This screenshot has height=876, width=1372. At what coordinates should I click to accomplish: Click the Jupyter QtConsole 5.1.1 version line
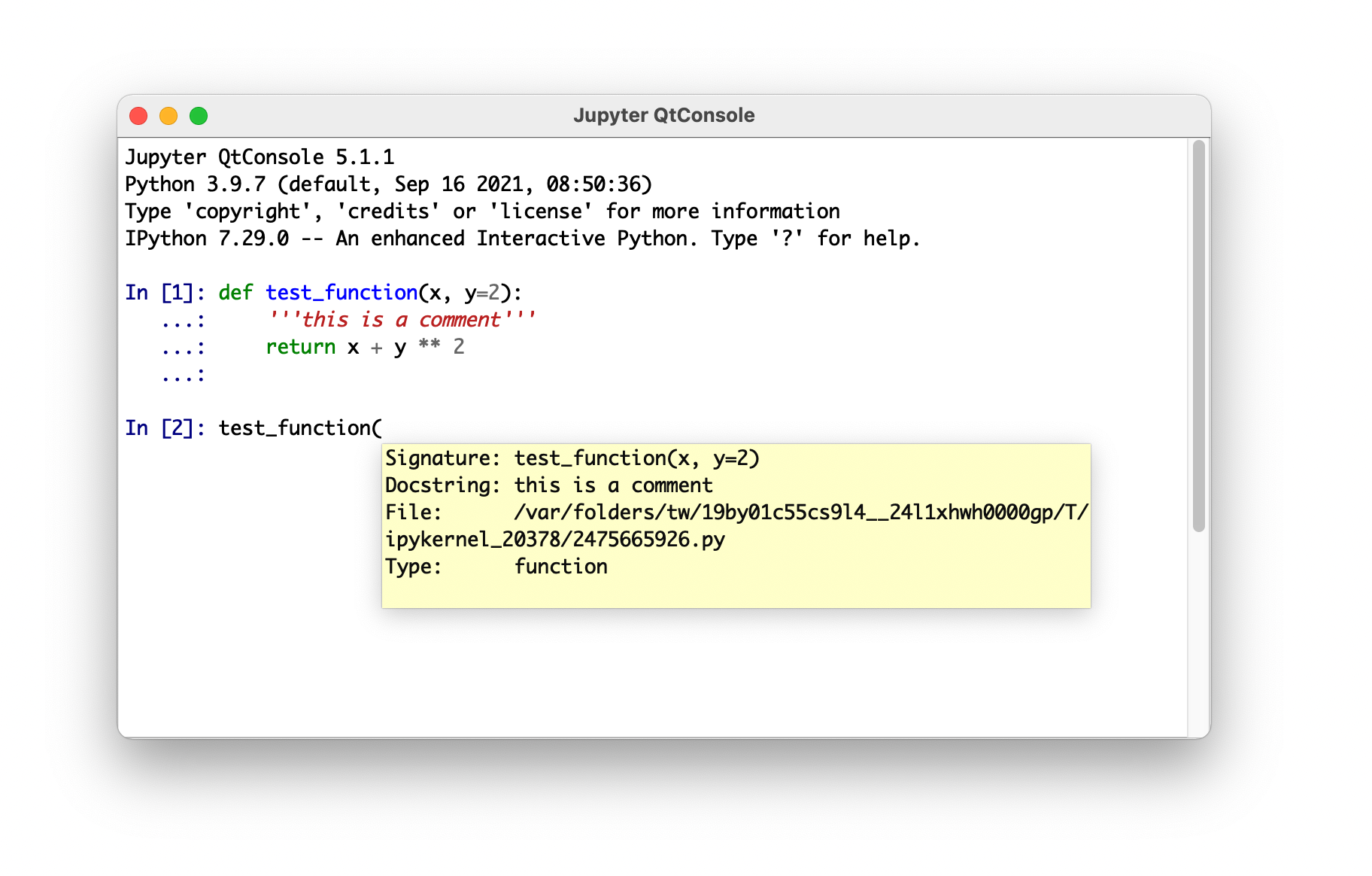(x=260, y=157)
